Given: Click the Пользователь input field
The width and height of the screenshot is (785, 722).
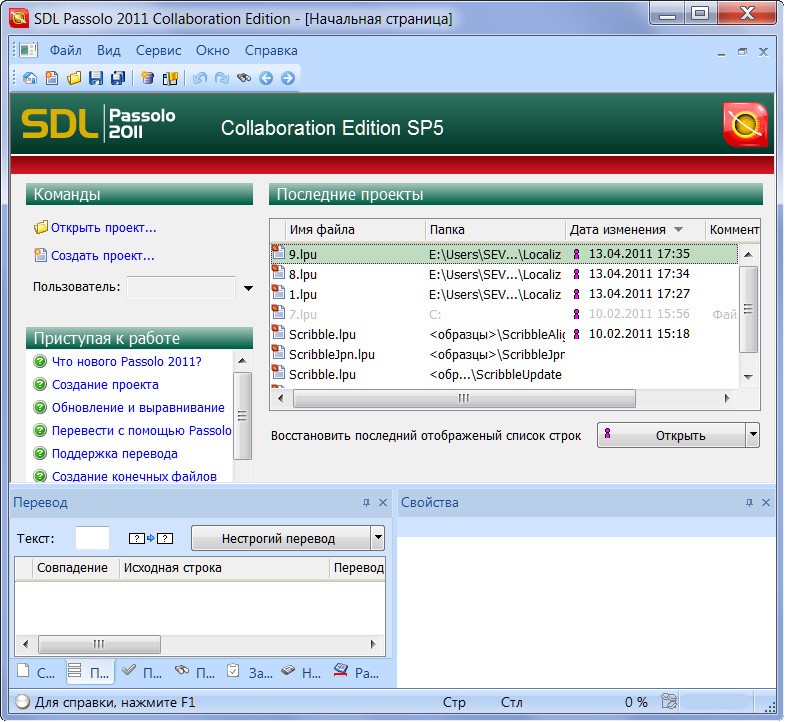Looking at the screenshot, I should point(181,288).
